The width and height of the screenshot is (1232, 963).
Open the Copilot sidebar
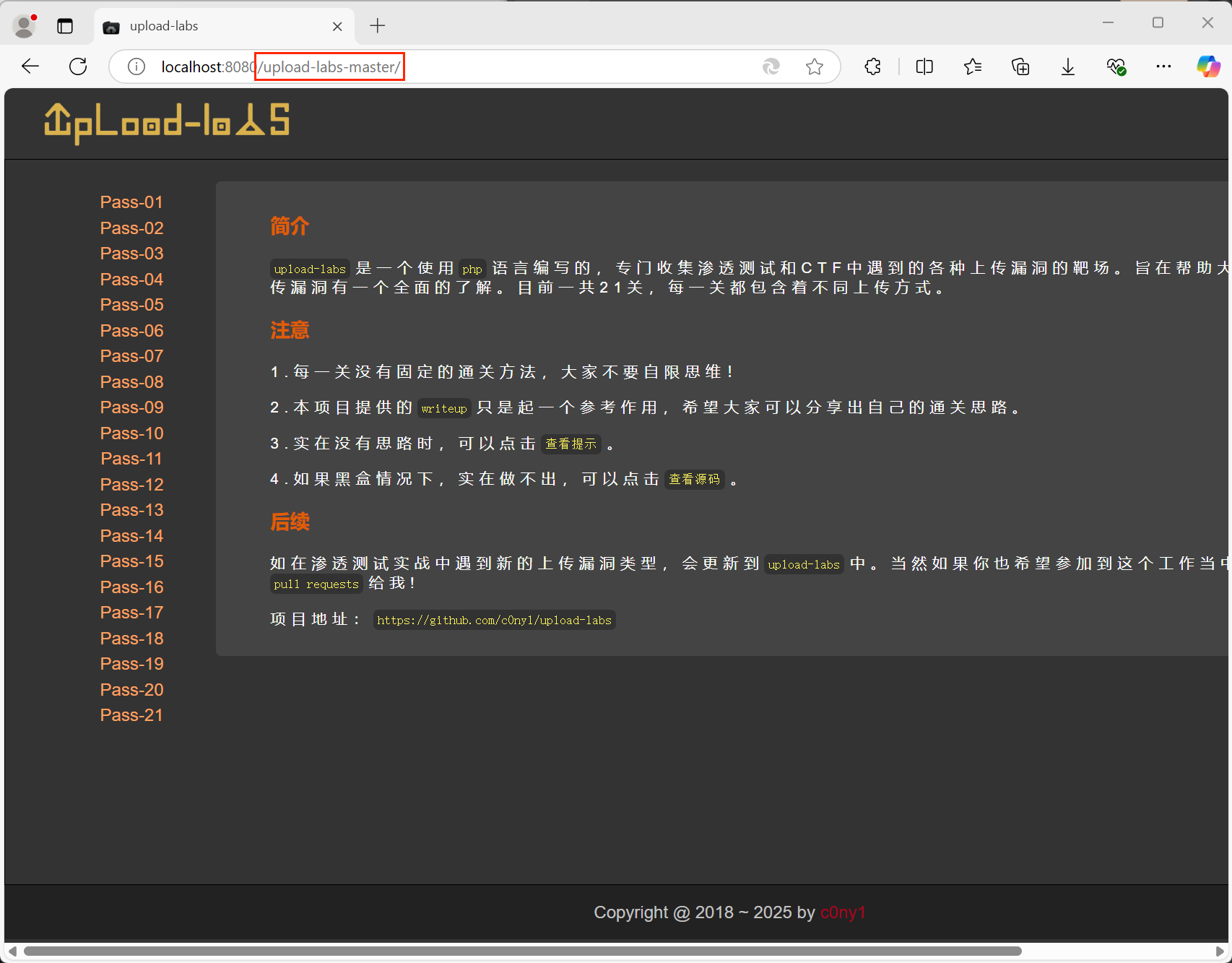coord(1209,66)
